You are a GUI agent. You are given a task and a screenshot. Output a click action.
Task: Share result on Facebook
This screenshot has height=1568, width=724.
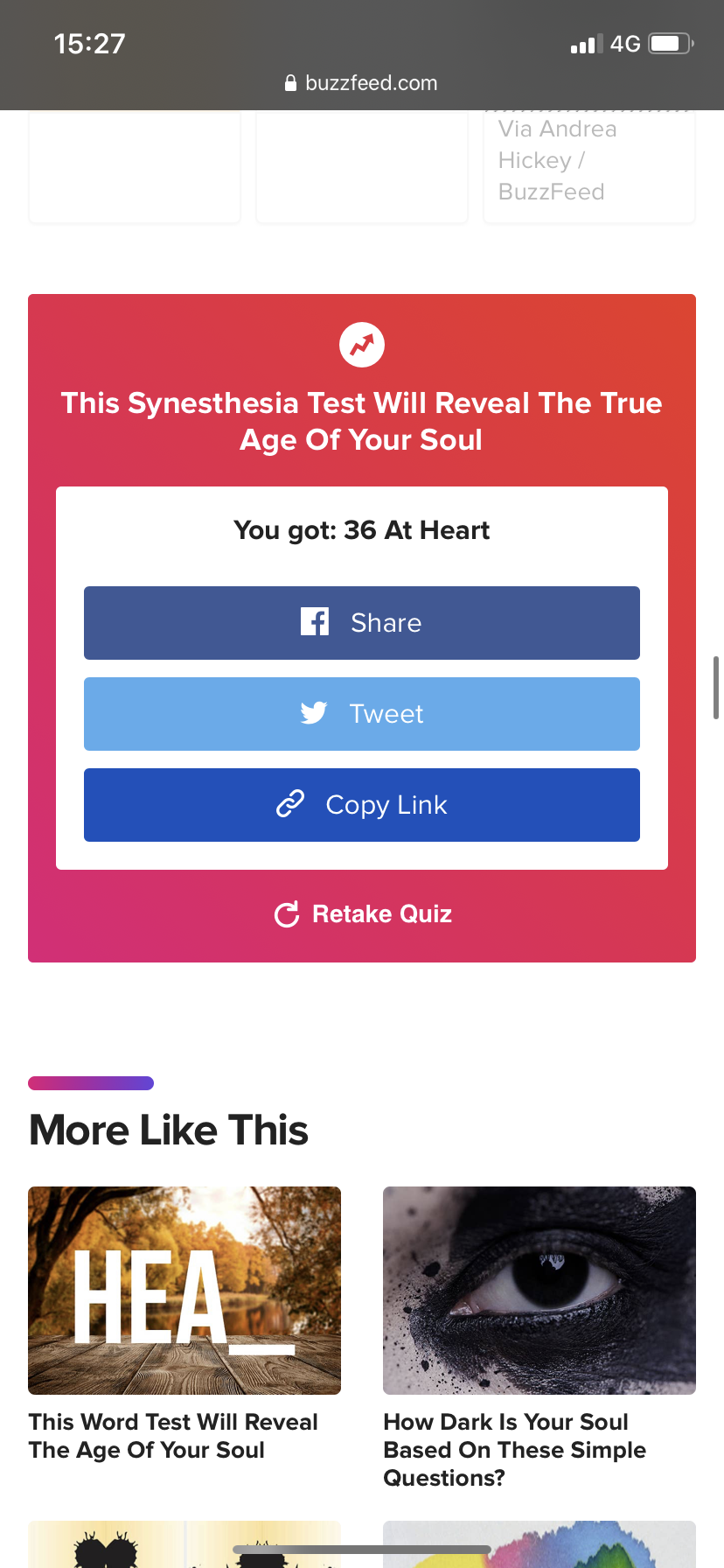pos(362,623)
